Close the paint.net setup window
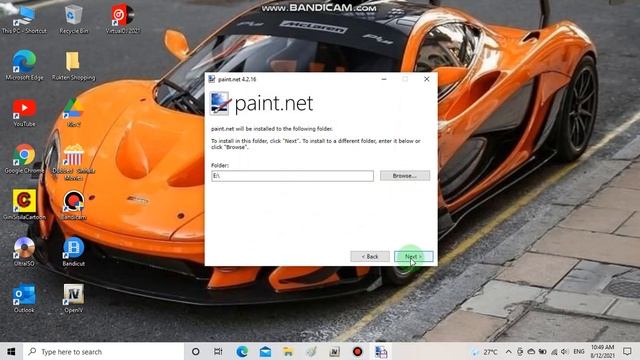640x360 pixels. 427,79
